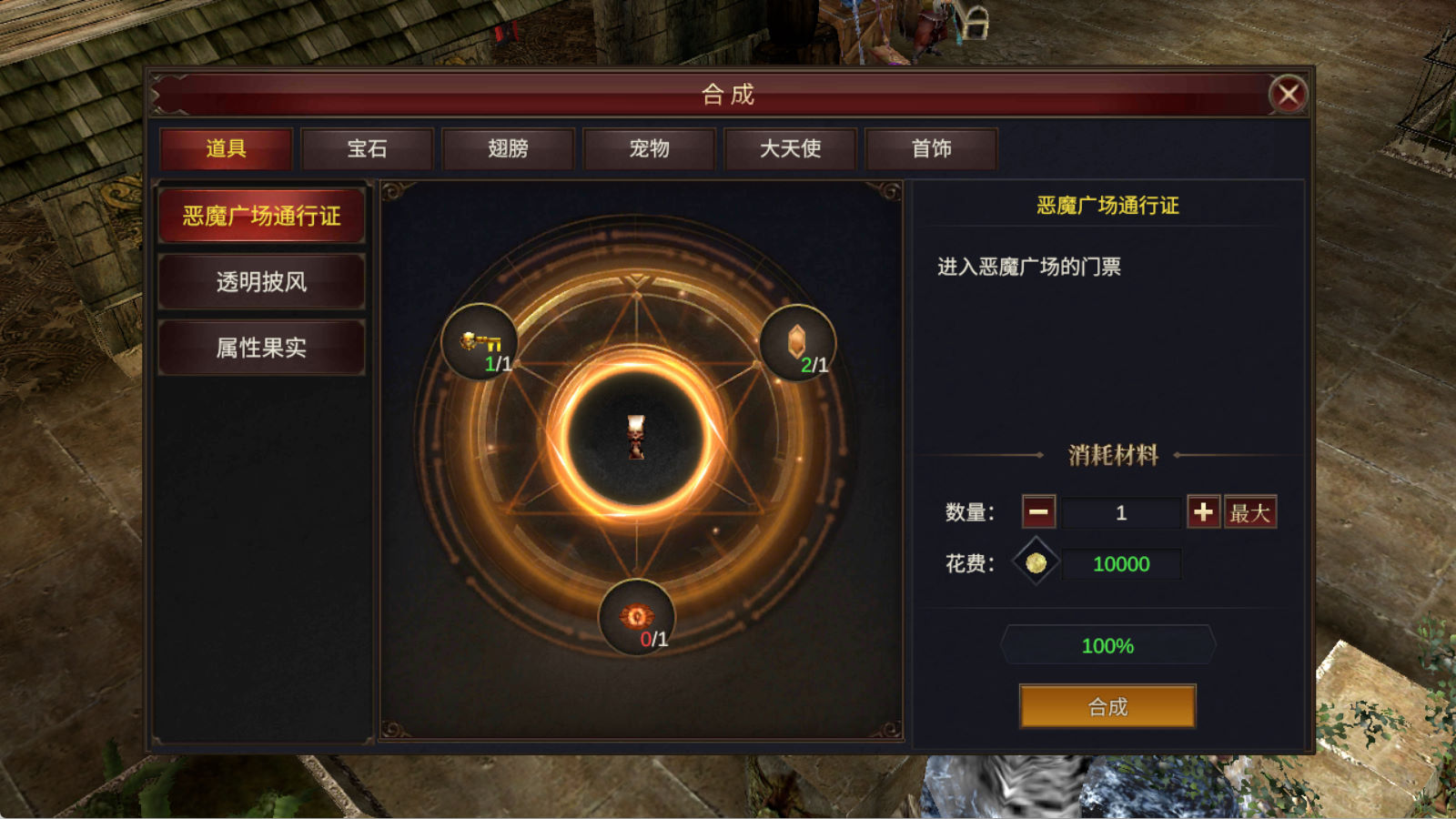The height and width of the screenshot is (819, 1456).
Task: Open the 大天使 tab
Action: click(x=790, y=148)
